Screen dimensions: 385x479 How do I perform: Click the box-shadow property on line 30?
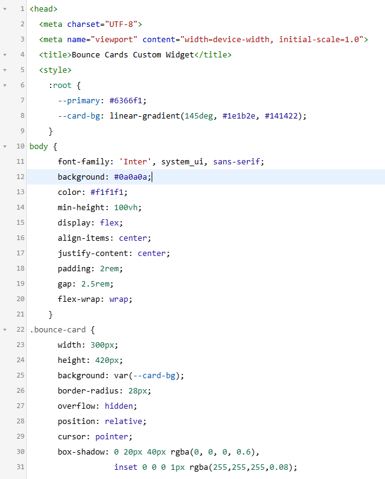(81, 452)
